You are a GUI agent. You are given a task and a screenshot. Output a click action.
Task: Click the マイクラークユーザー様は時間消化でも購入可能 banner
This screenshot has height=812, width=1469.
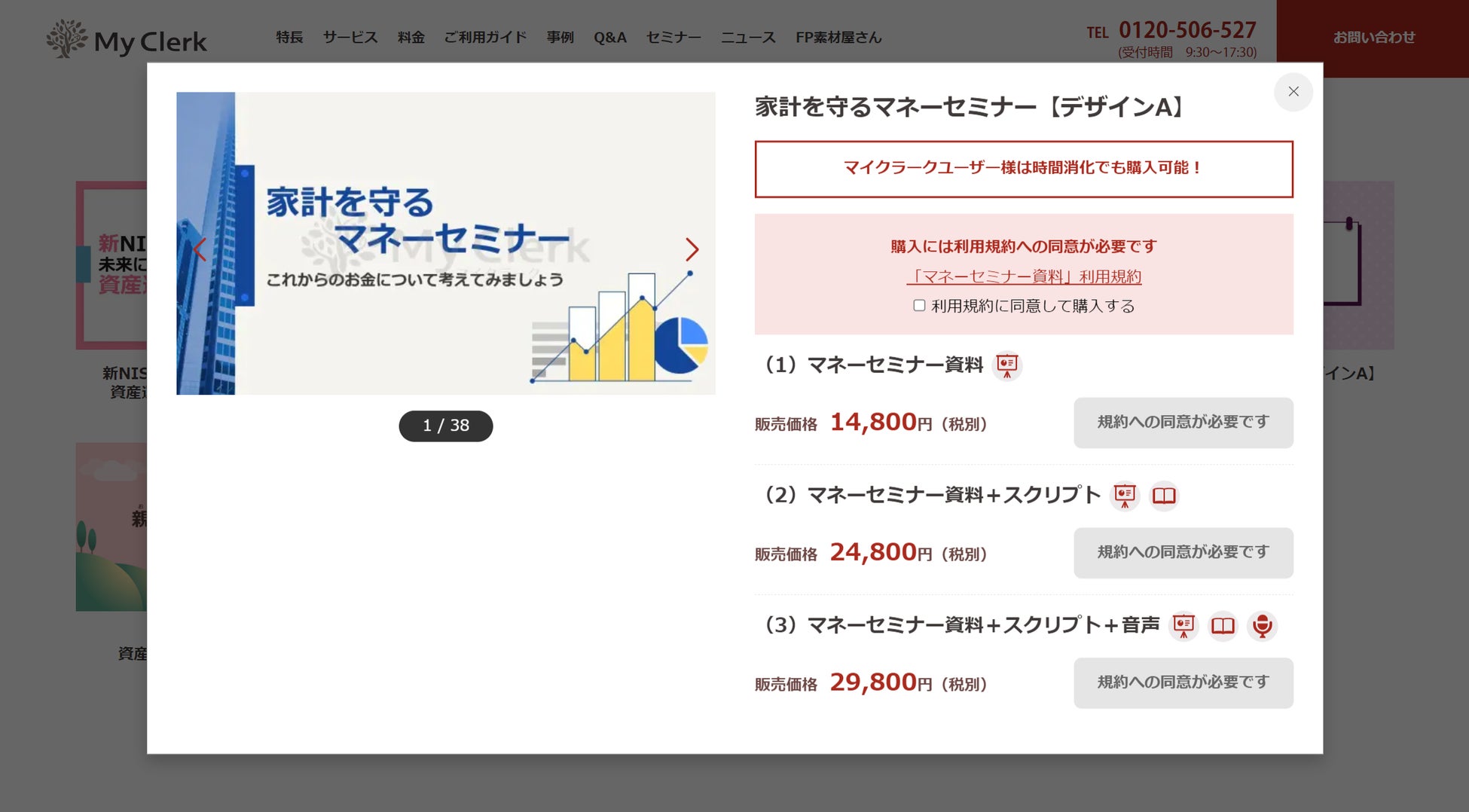point(1024,169)
